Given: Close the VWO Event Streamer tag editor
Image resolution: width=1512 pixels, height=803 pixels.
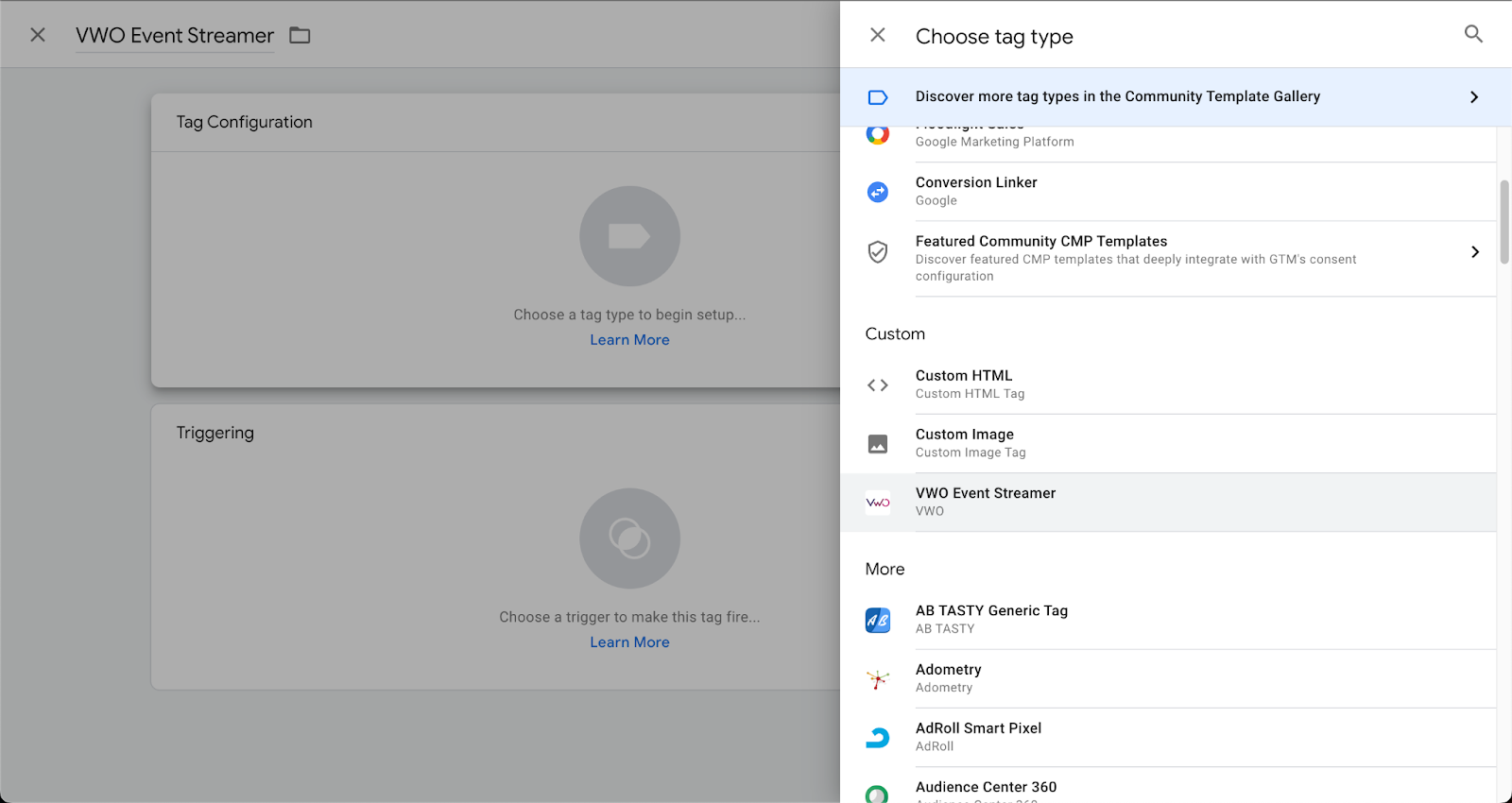Looking at the screenshot, I should click(38, 35).
